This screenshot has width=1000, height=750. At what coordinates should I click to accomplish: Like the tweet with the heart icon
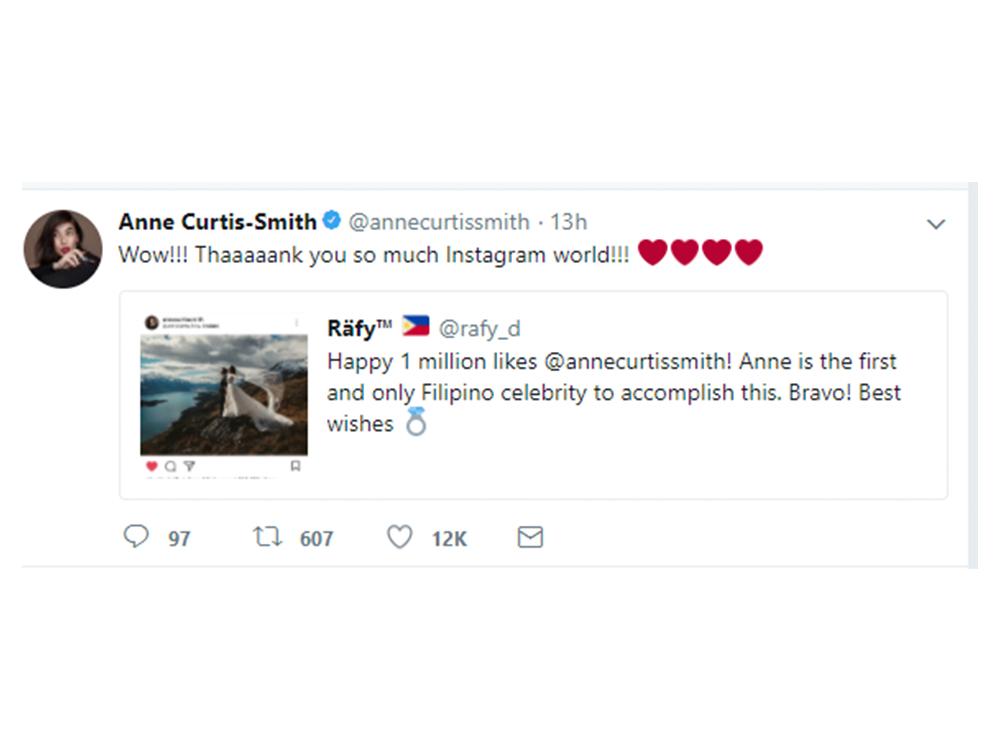(399, 538)
